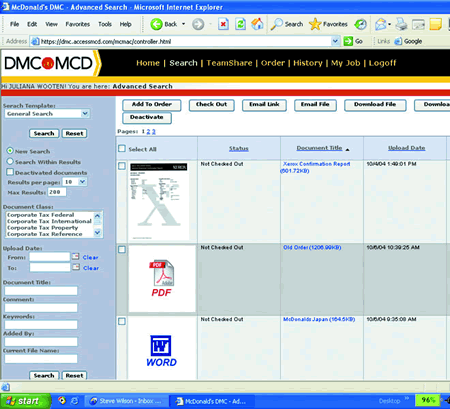Viewport: 450px width, 409px height.
Task: Click the Document Title input field
Action: coord(41,291)
